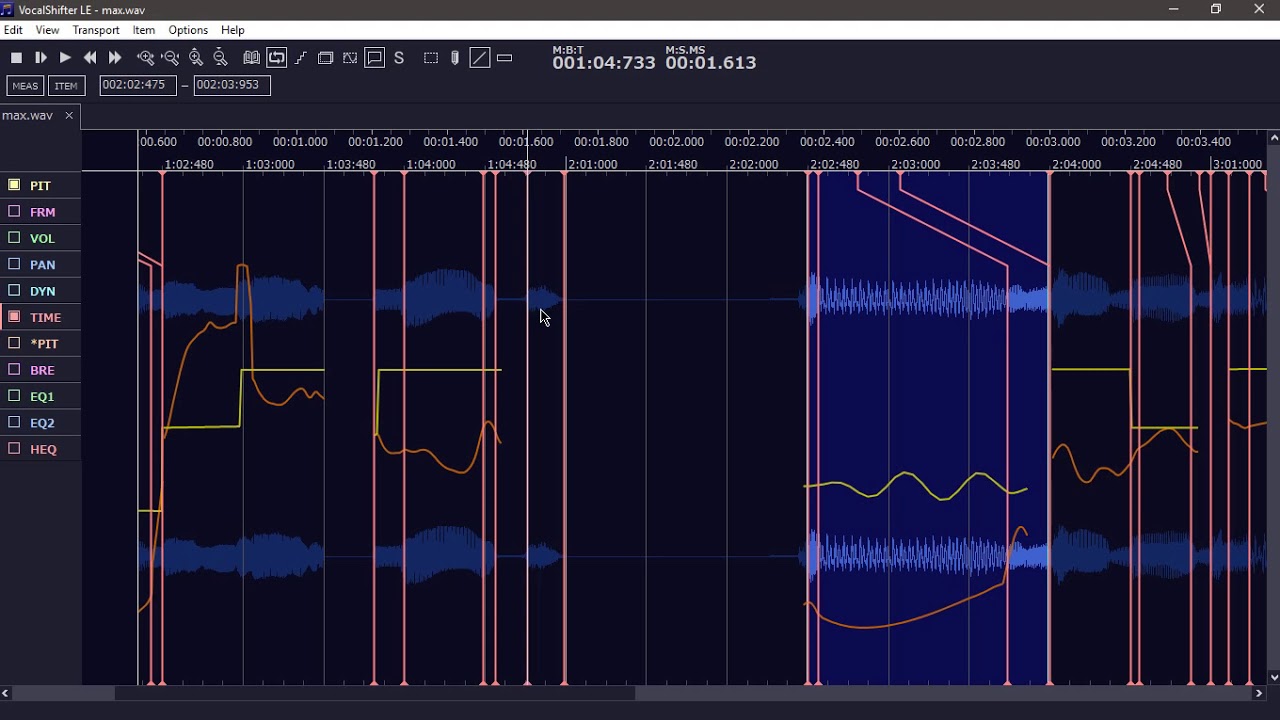Select the VOL label text
Viewport: 1280px width, 720px height.
click(42, 239)
